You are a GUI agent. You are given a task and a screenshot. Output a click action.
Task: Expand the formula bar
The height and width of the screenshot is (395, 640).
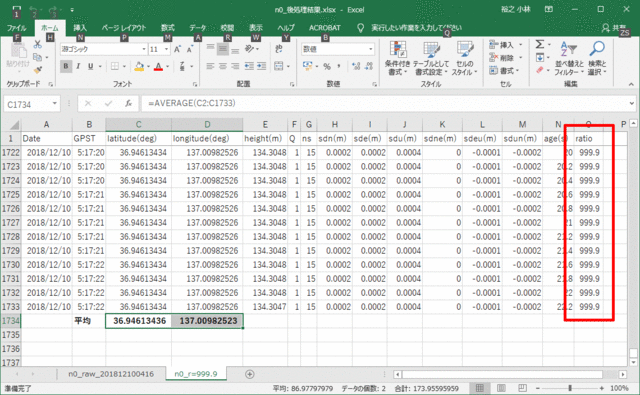[x=631, y=104]
